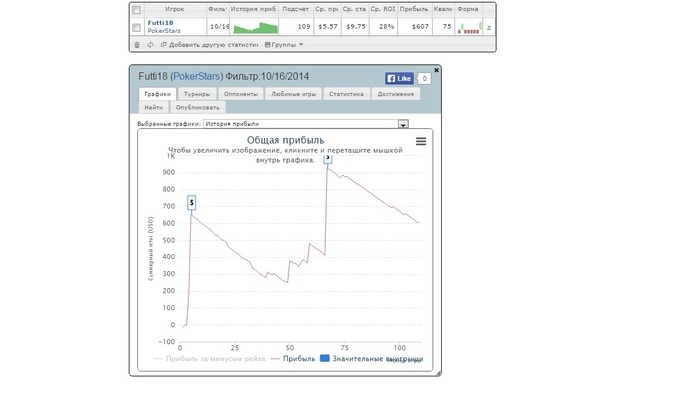Image resolution: width=700 pixels, height=394 pixels.
Task: Click the Facebook like count box
Action: (x=424, y=79)
